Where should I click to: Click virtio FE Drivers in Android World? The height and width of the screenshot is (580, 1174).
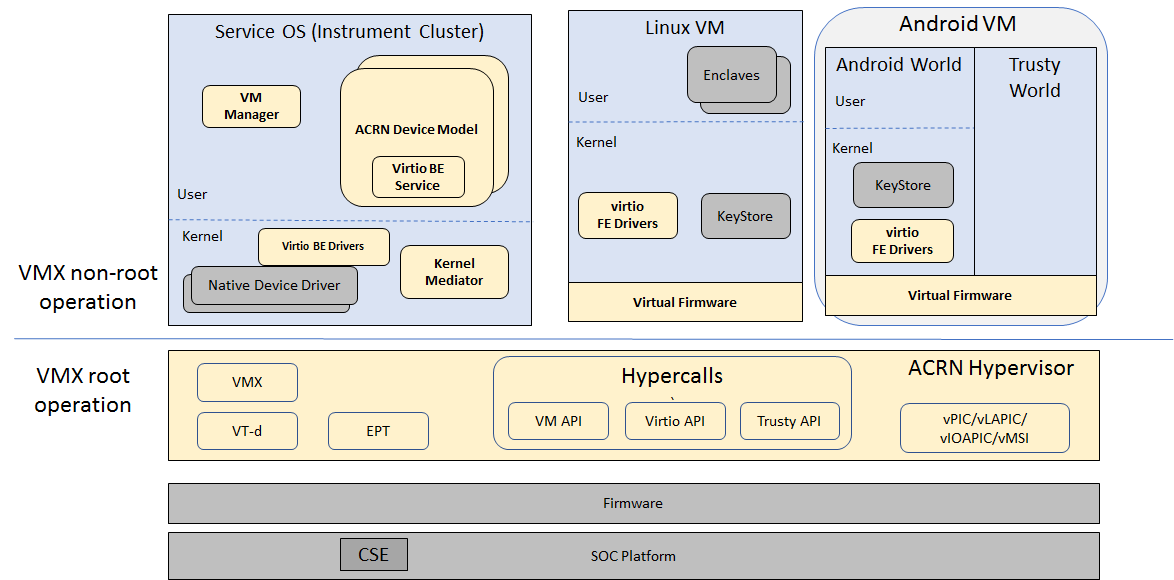pos(902,241)
